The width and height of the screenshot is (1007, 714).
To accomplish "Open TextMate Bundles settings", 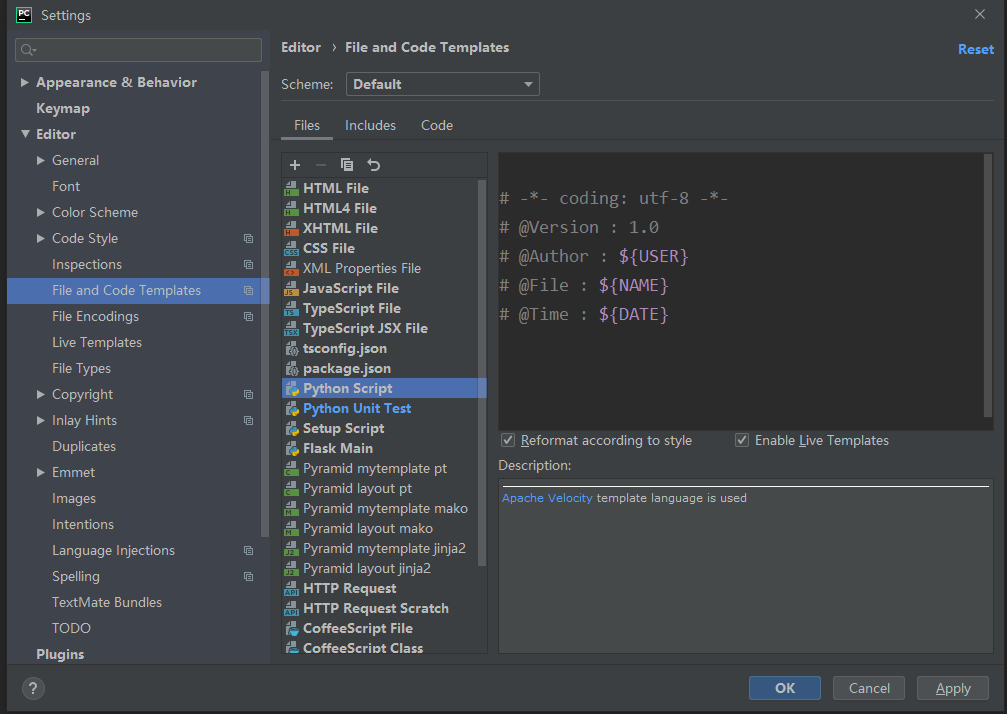I will point(107,602).
